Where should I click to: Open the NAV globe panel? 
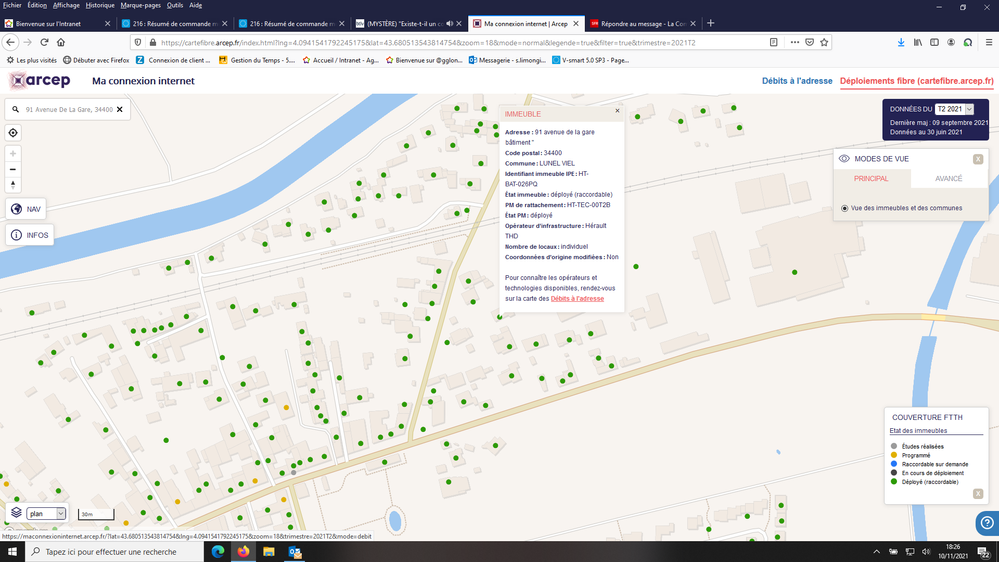pos(26,209)
